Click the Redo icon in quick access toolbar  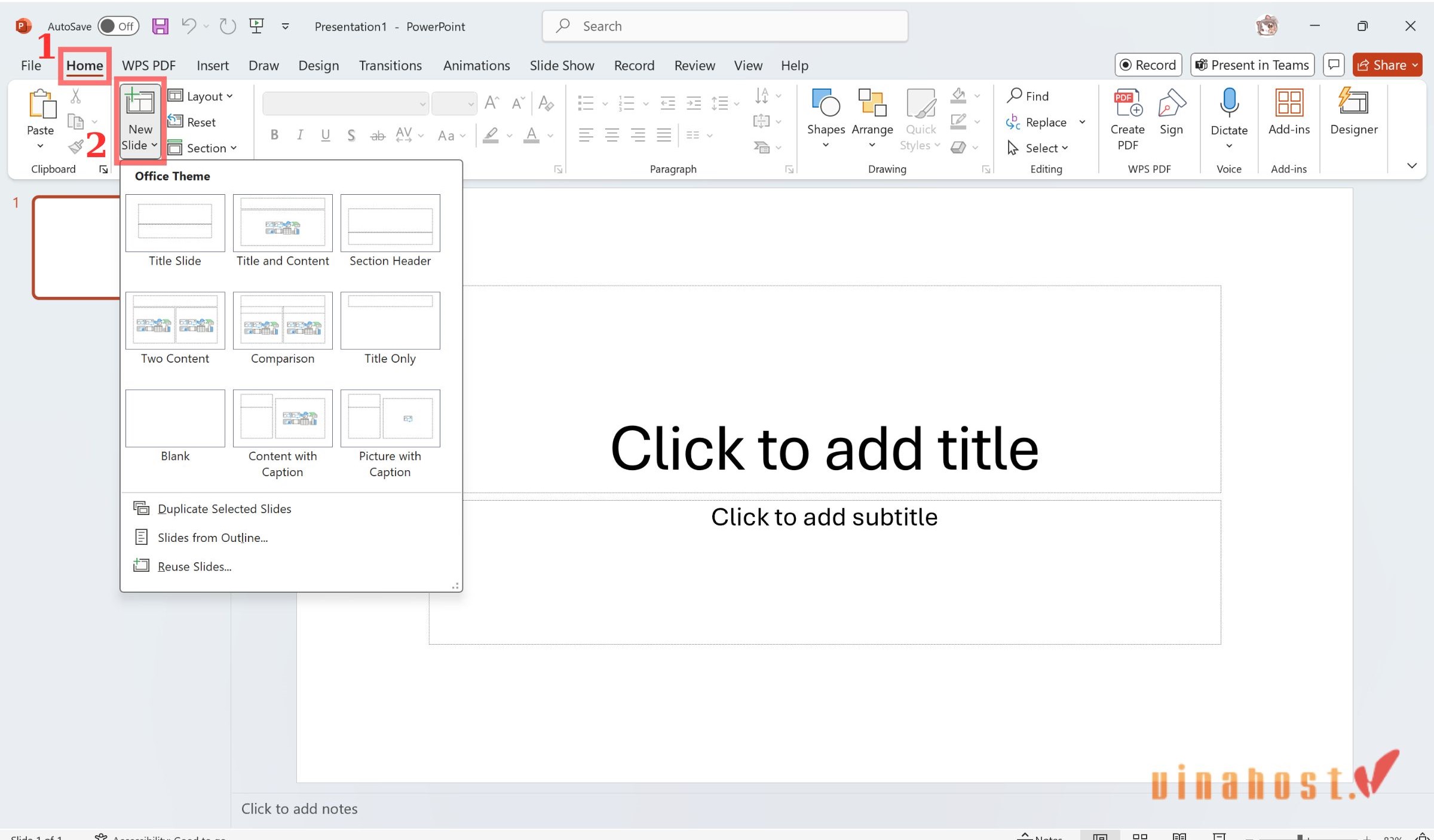227,26
